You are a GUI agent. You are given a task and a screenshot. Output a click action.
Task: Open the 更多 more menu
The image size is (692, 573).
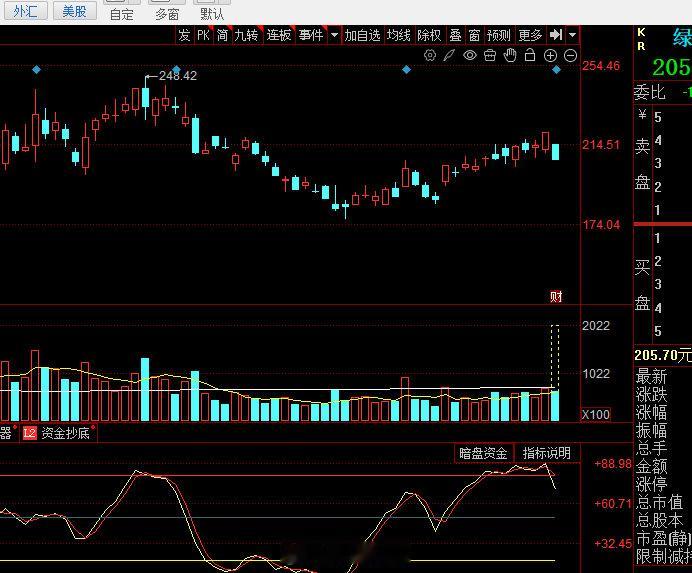[x=530, y=35]
